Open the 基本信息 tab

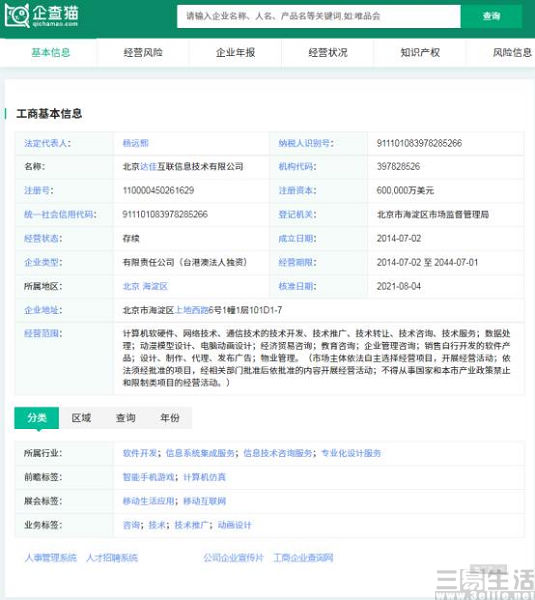click(51, 52)
